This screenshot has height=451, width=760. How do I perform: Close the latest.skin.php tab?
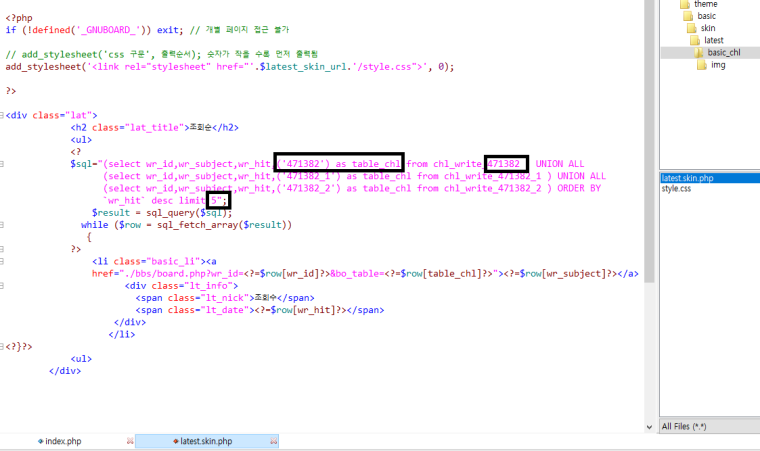(273, 441)
